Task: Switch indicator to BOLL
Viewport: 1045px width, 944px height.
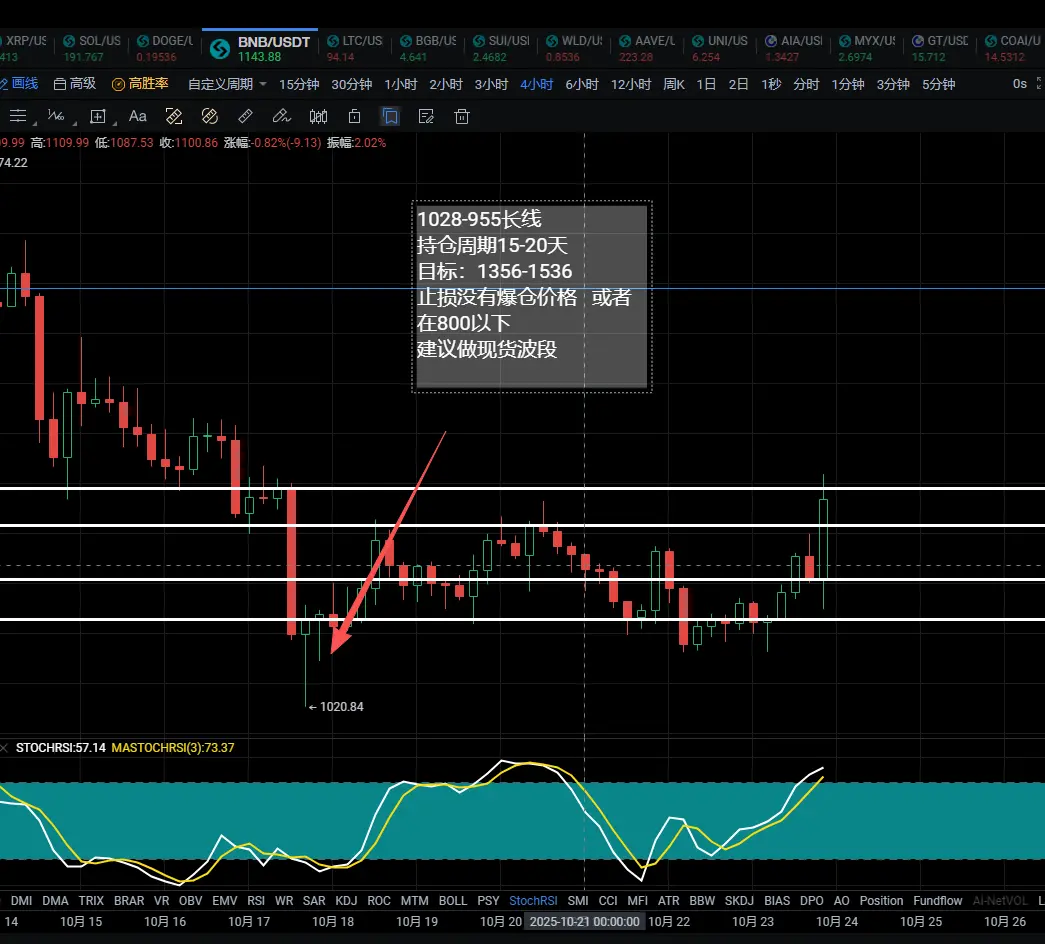Action: point(453,901)
